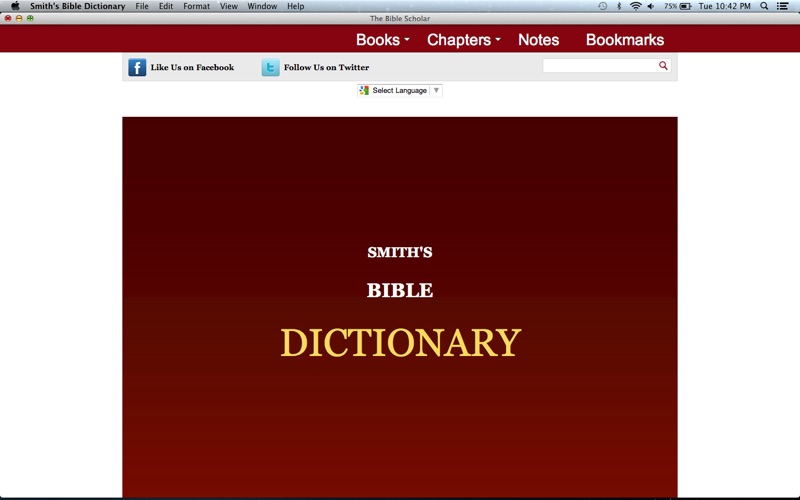Open the Select Language dropdown

click(400, 90)
